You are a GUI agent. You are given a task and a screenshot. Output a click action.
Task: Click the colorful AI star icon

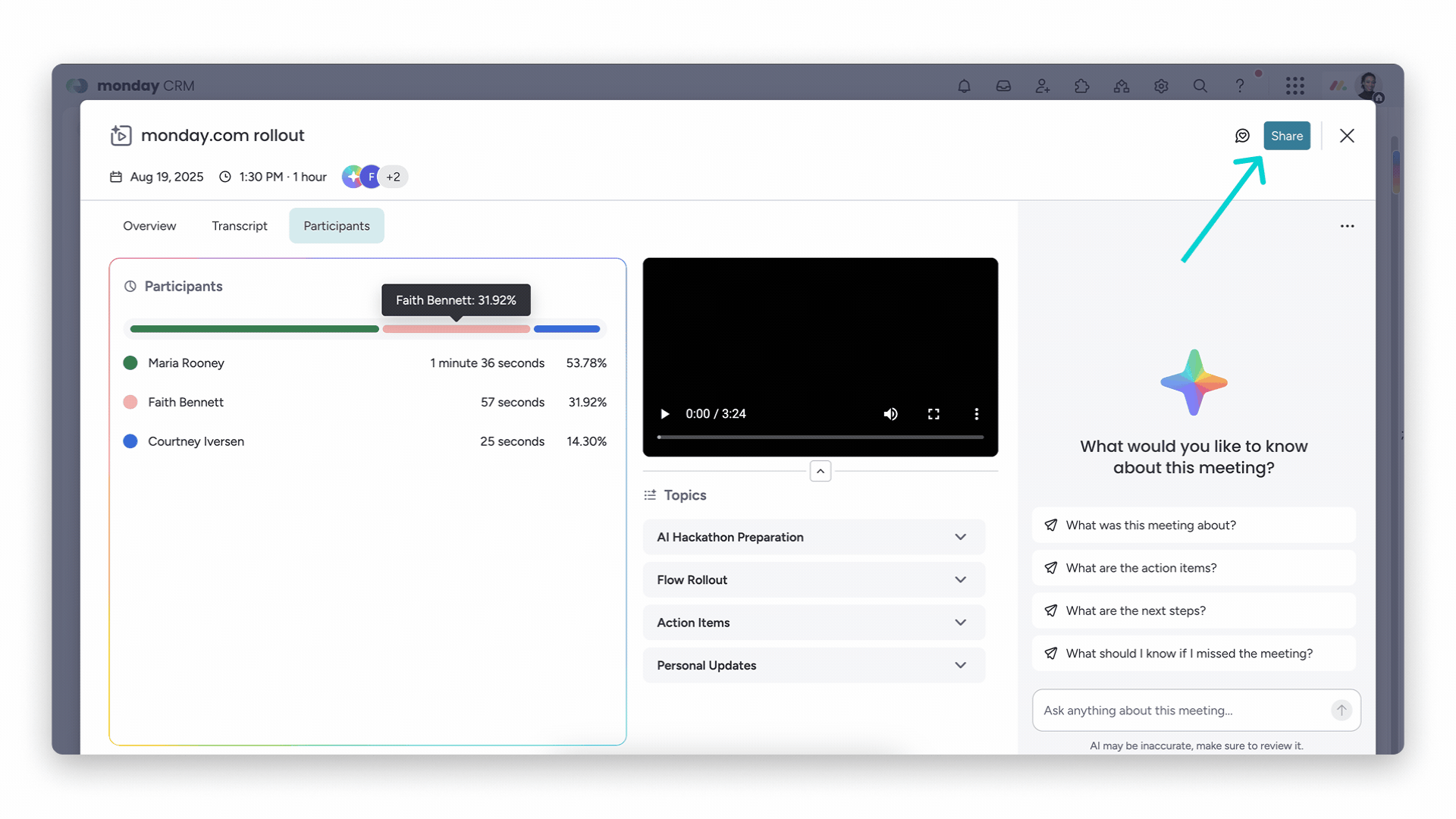(x=1194, y=382)
